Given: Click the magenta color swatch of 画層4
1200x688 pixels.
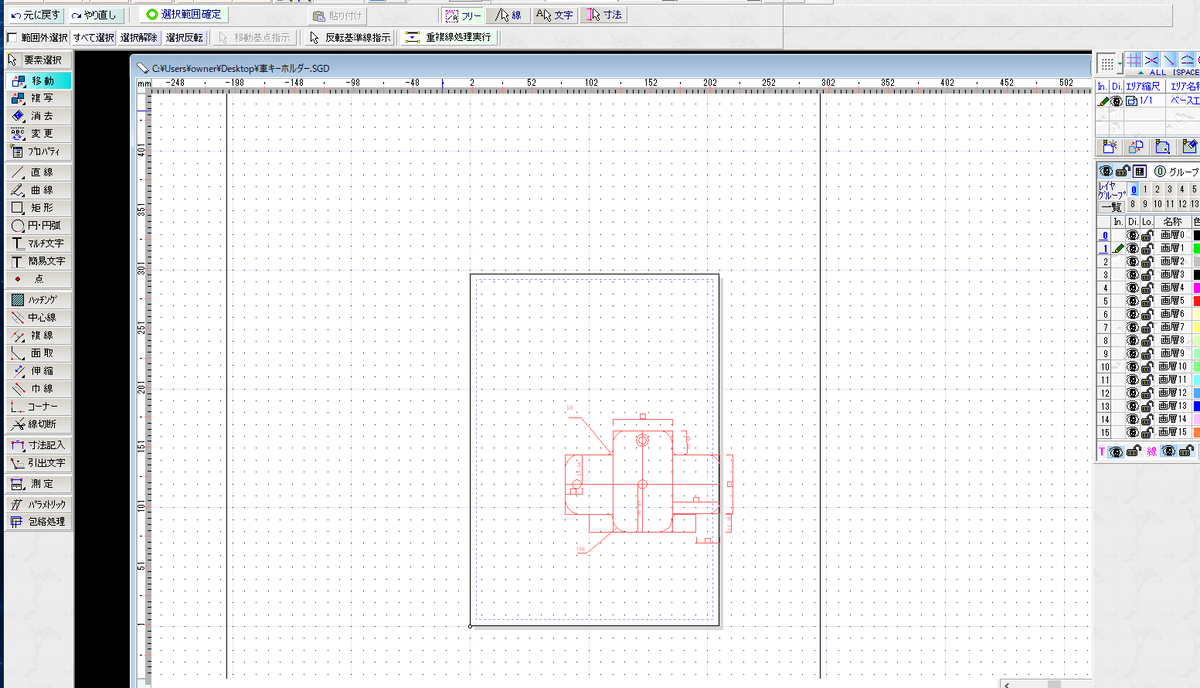Looking at the screenshot, I should pos(1195,287).
